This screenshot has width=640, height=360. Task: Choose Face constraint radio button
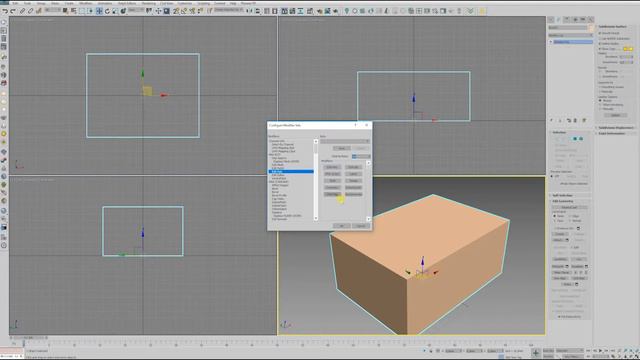tap(554, 221)
